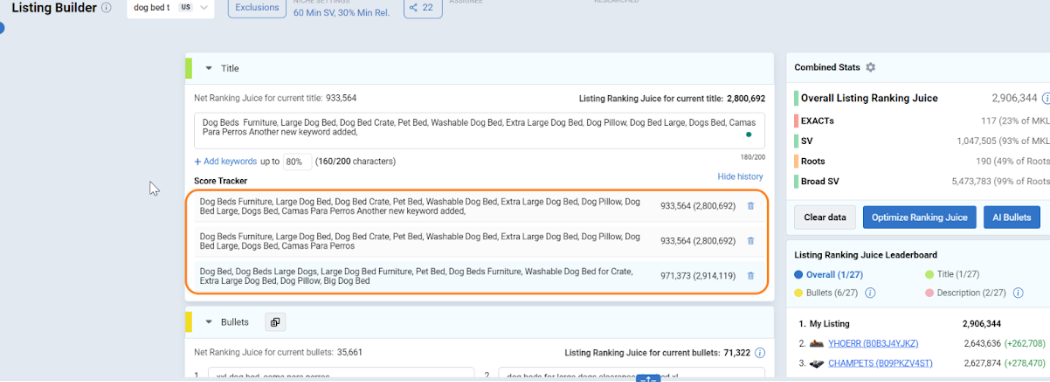Delete the 'Another new keyword added' history entry

pyautogui.click(x=750, y=206)
